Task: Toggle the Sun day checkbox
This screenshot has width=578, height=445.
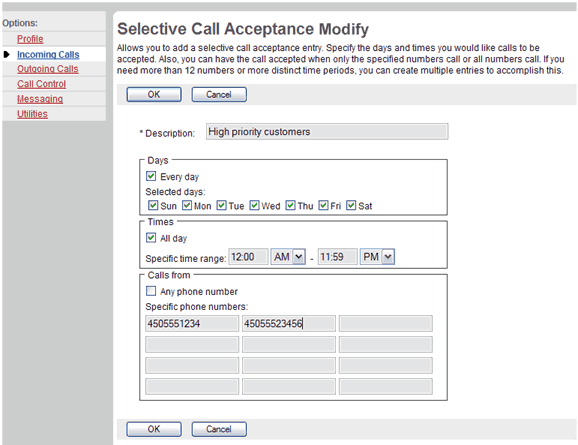Action: 153,205
